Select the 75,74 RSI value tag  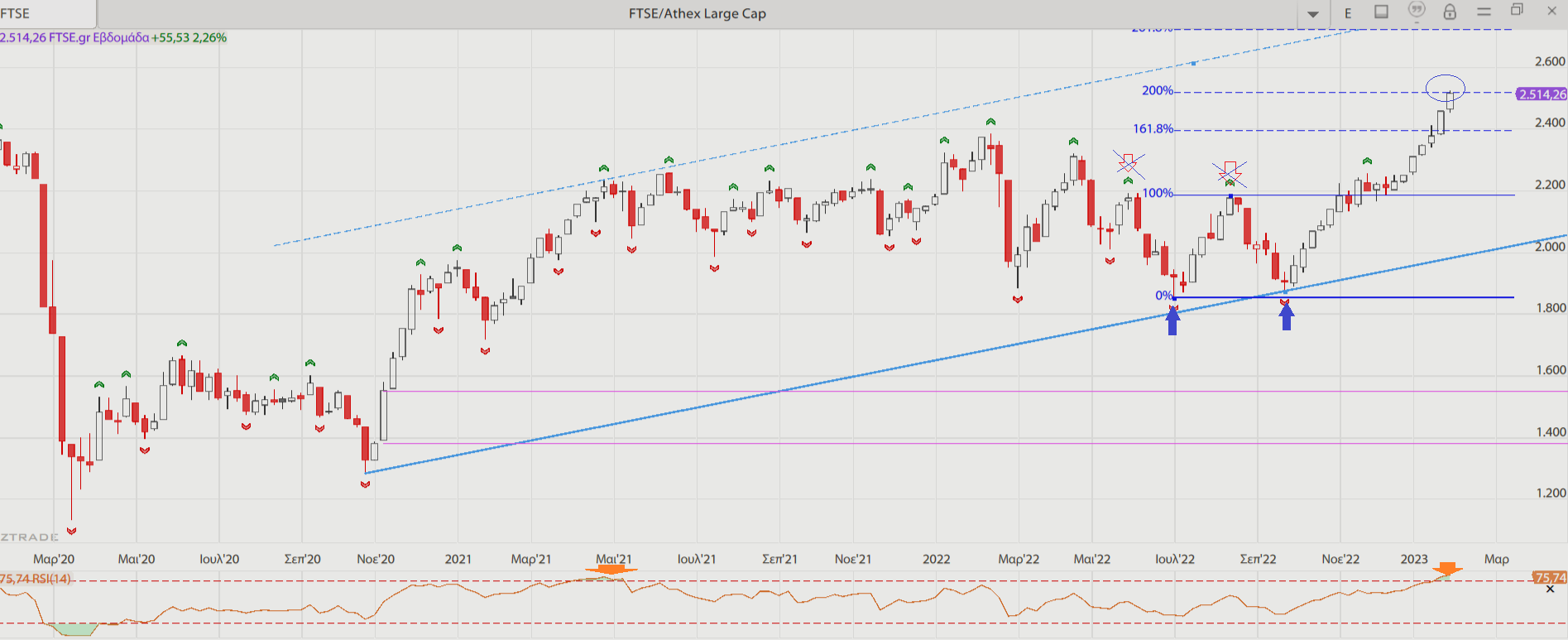pos(1549,578)
